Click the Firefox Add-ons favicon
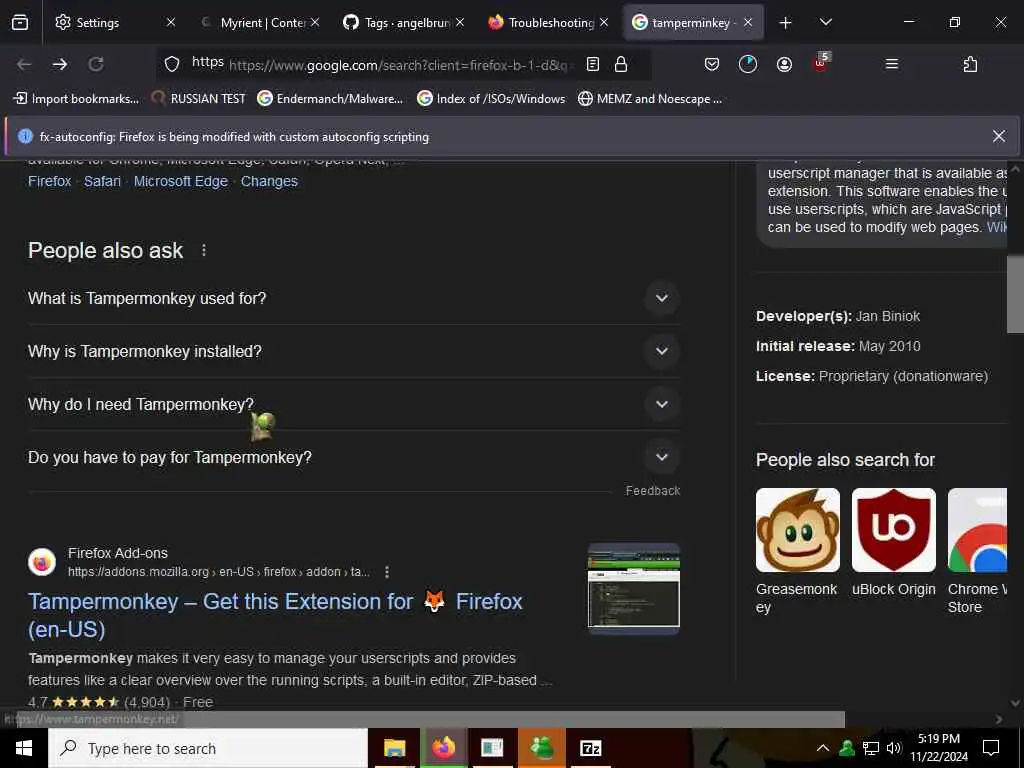This screenshot has width=1024, height=768. pyautogui.click(x=42, y=562)
